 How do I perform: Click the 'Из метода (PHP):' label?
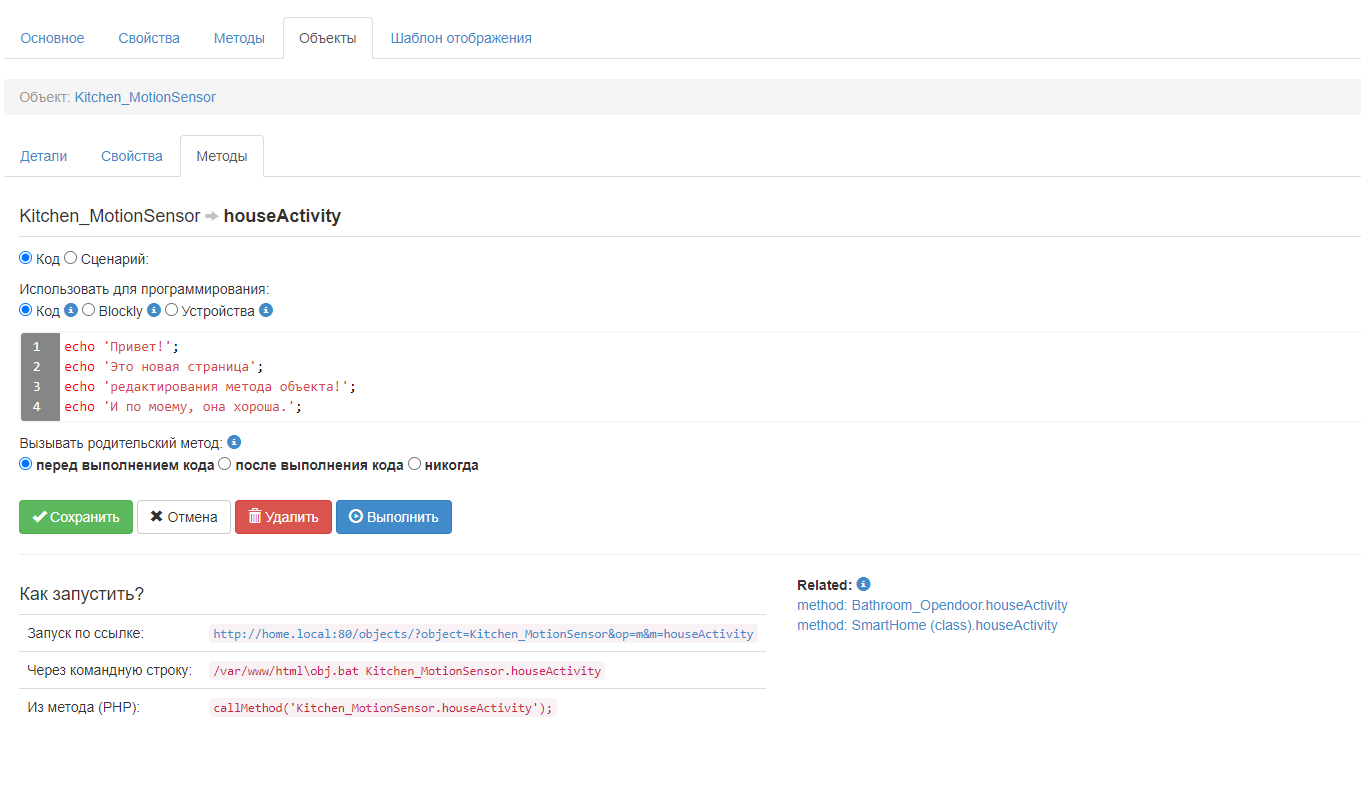pos(83,707)
